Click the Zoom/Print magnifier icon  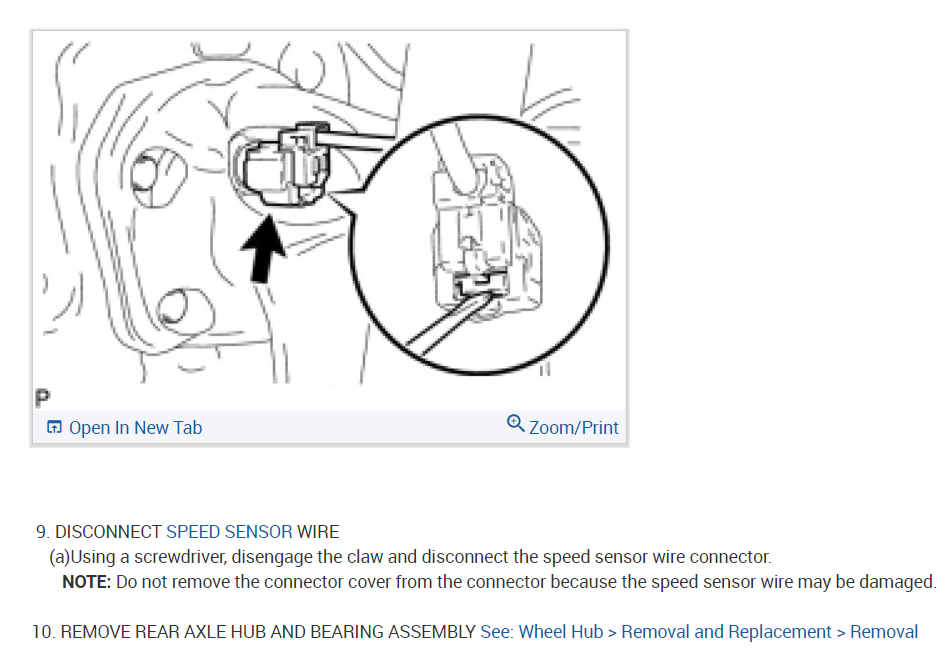(515, 423)
